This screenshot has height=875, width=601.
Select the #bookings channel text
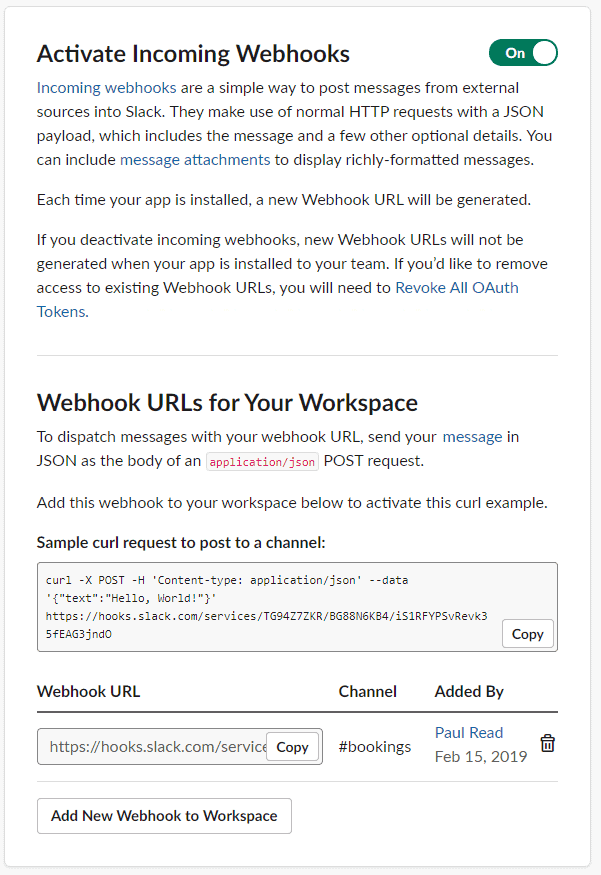[x=374, y=747]
